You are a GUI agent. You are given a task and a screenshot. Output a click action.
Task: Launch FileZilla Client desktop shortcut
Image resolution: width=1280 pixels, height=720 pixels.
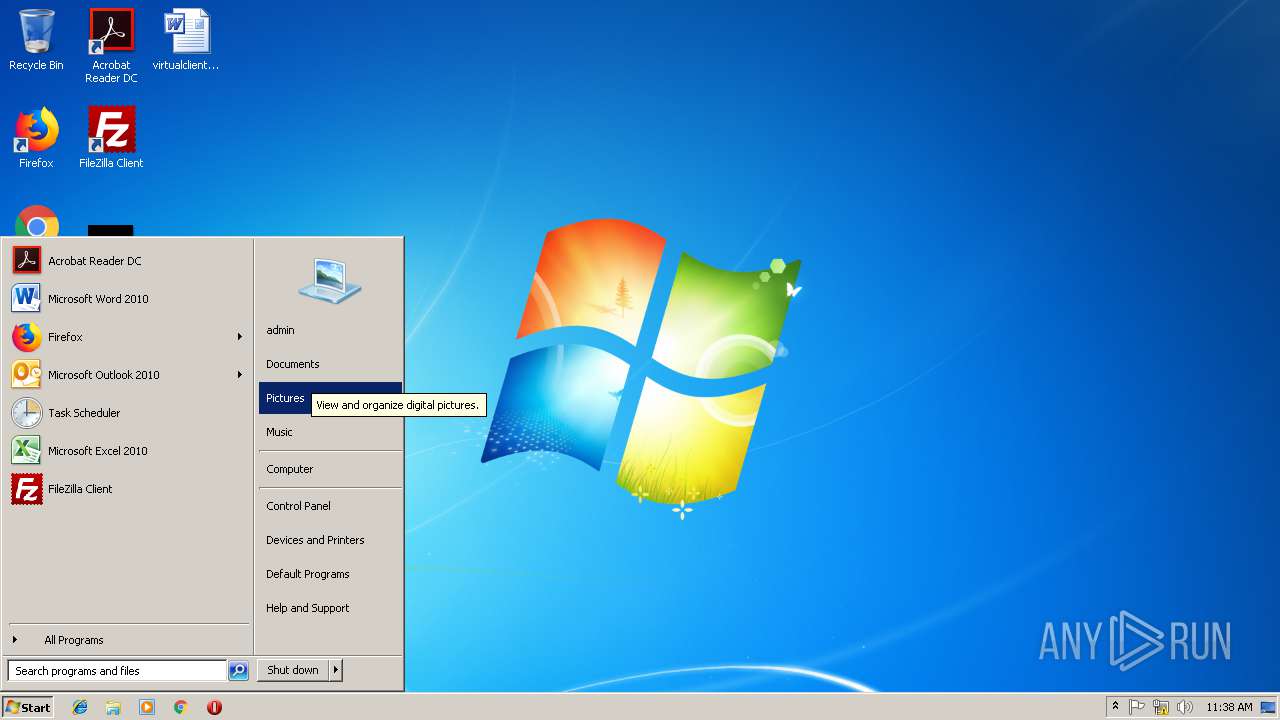click(x=111, y=138)
